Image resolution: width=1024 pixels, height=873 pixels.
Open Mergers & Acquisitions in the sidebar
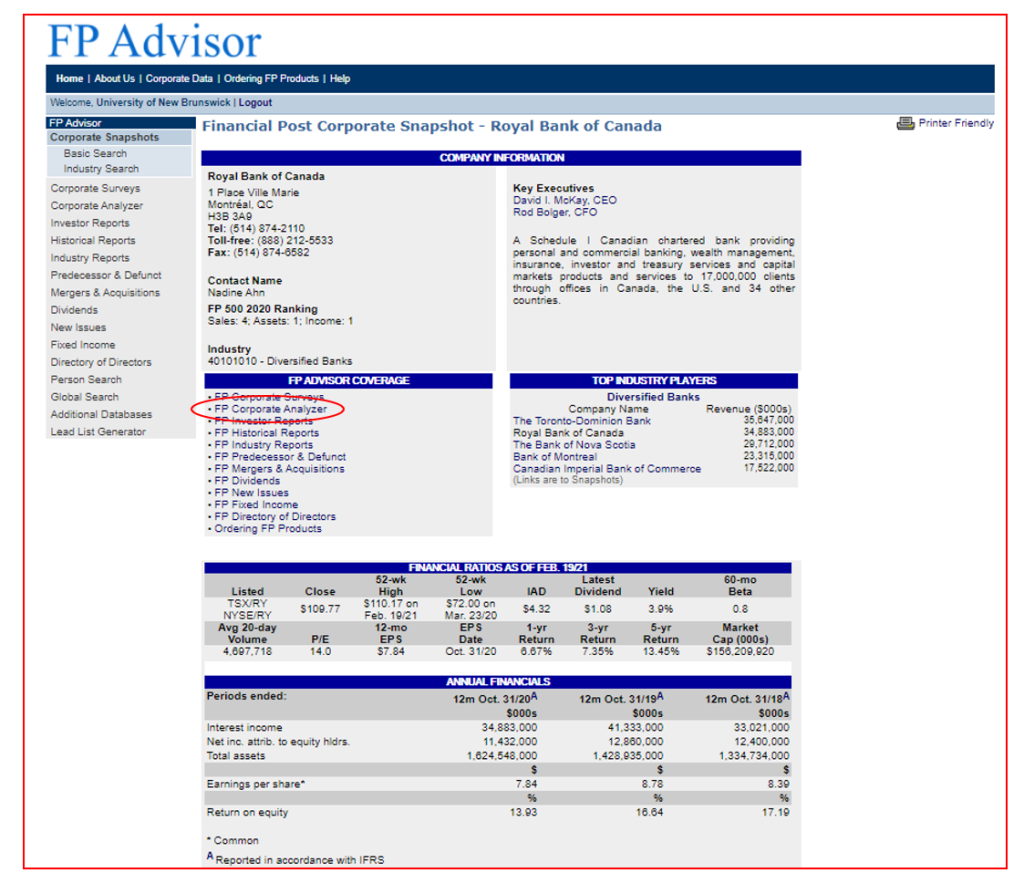(105, 293)
